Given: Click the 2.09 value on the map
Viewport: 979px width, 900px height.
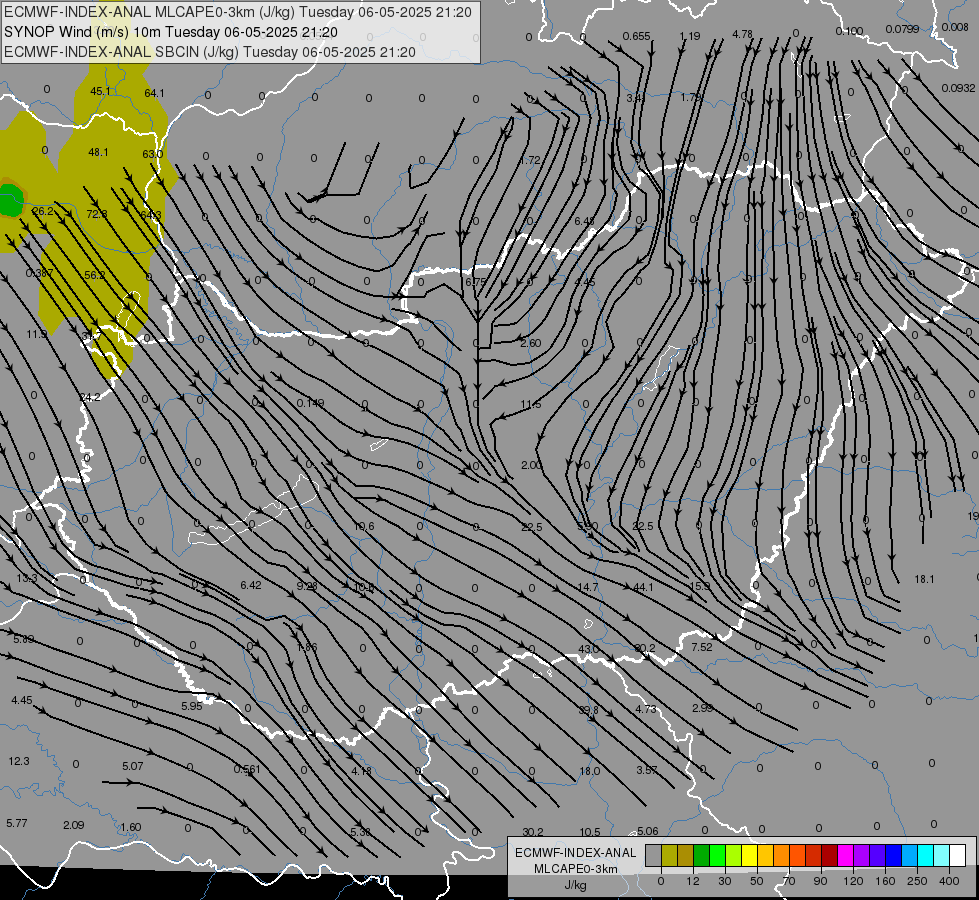Looking at the screenshot, I should click(74, 825).
